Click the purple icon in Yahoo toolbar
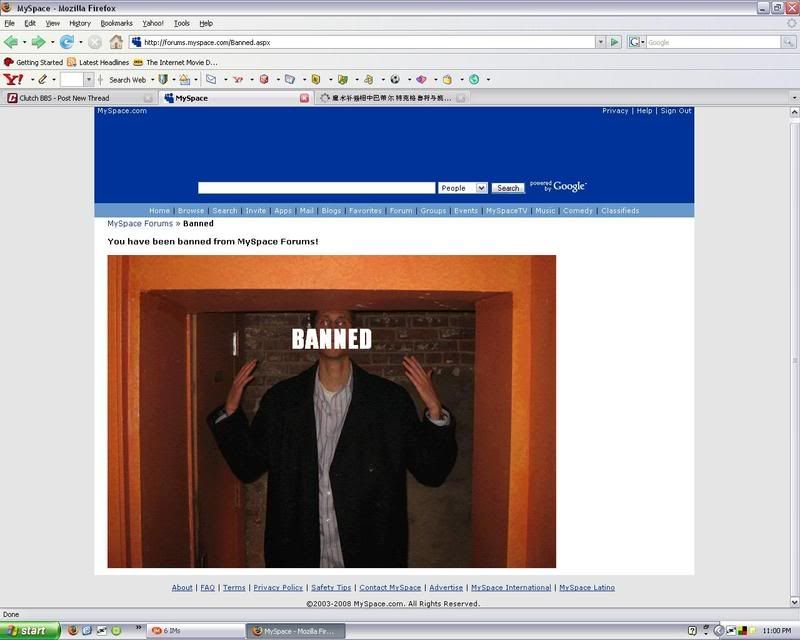Viewport: 800px width, 640px height. [421, 79]
